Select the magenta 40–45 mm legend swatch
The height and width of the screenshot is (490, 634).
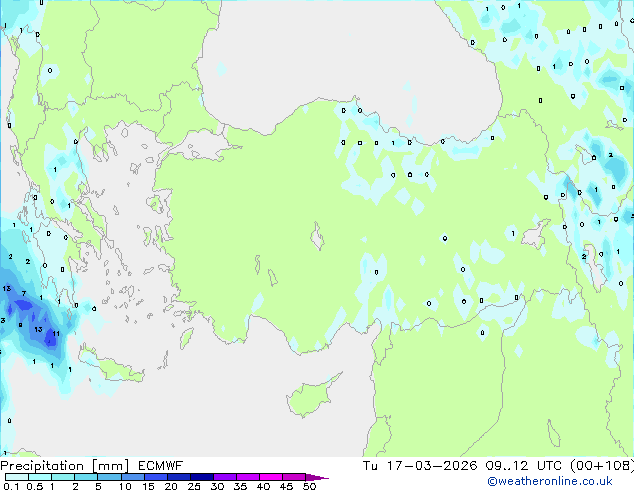pyautogui.click(x=273, y=477)
